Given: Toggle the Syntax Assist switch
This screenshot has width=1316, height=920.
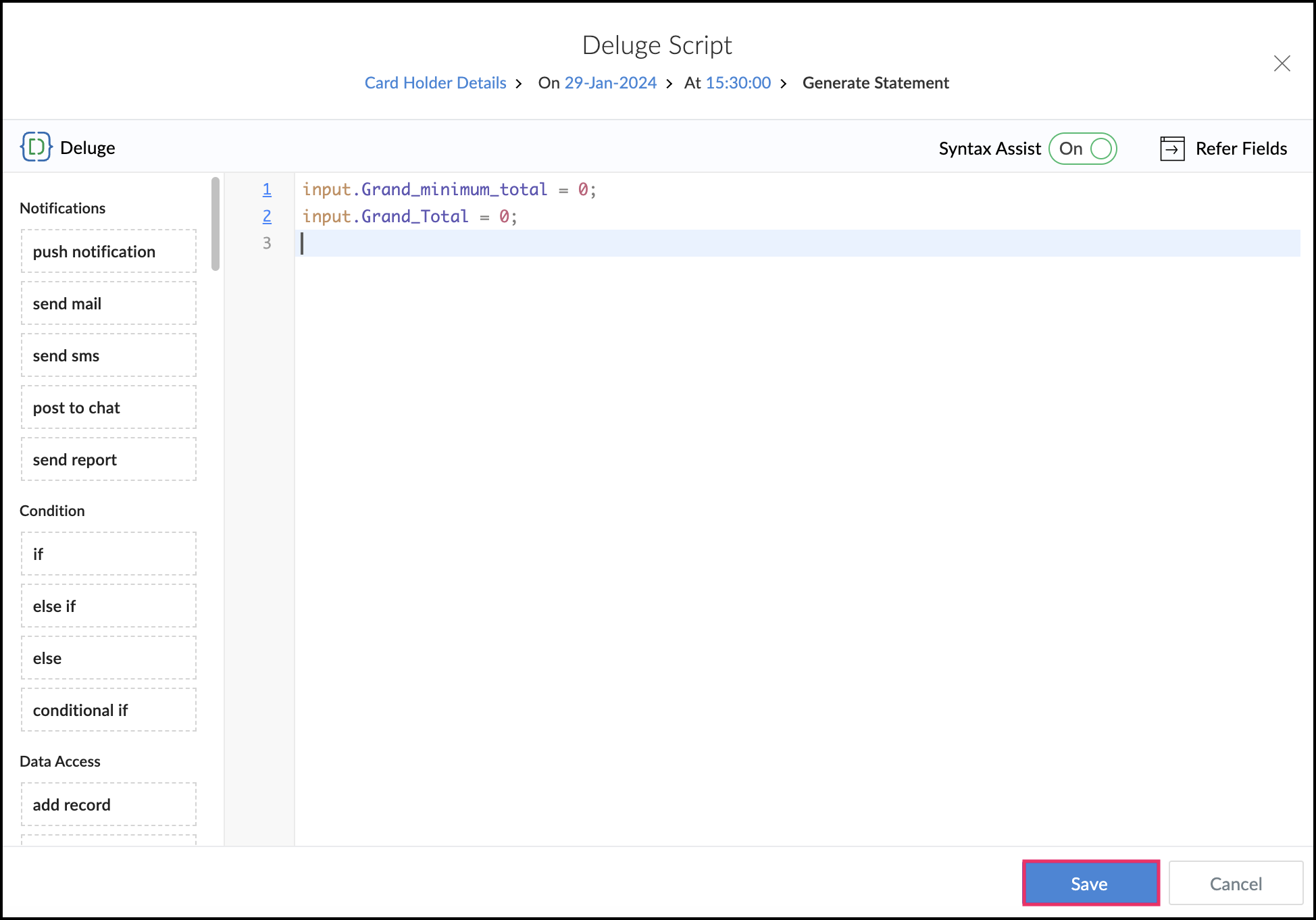Looking at the screenshot, I should tap(1082, 149).
